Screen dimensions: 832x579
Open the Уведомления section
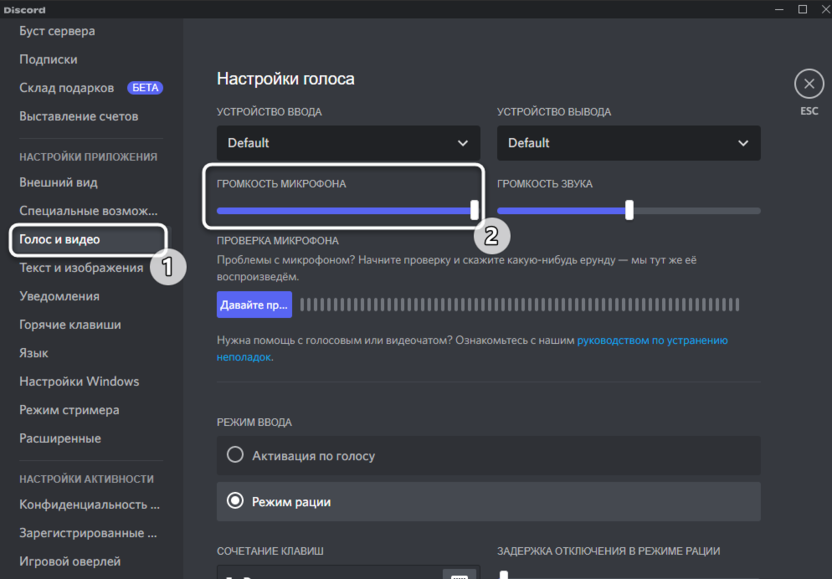point(59,296)
